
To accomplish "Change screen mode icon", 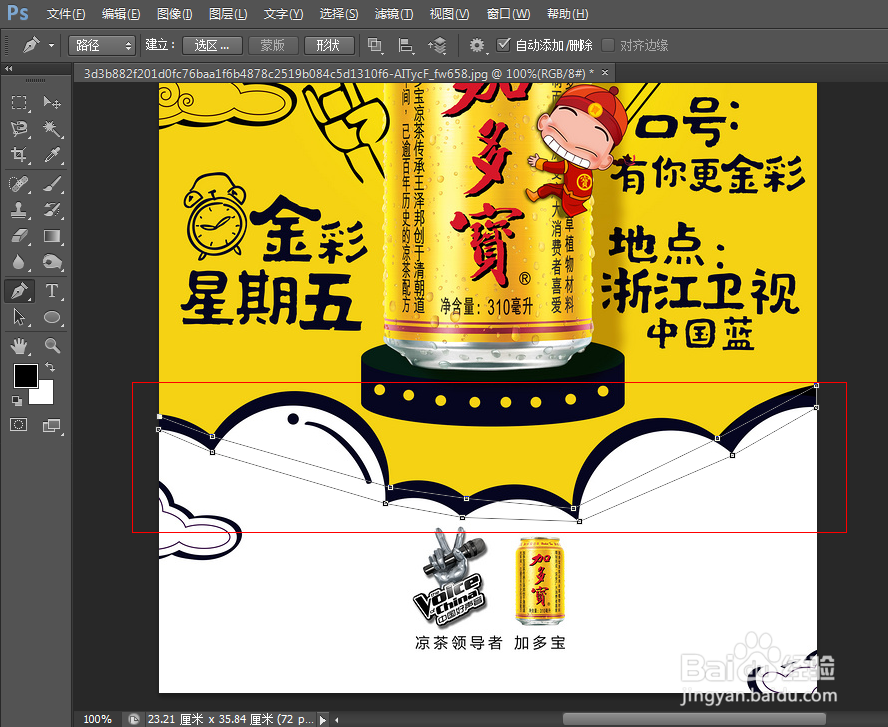I will coord(52,425).
